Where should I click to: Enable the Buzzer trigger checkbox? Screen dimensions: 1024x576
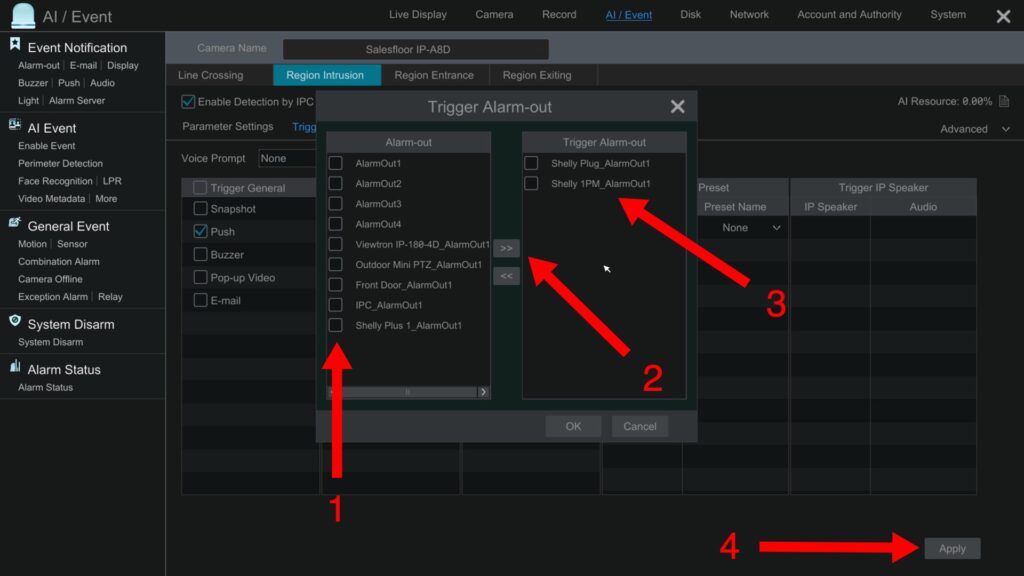click(200, 254)
